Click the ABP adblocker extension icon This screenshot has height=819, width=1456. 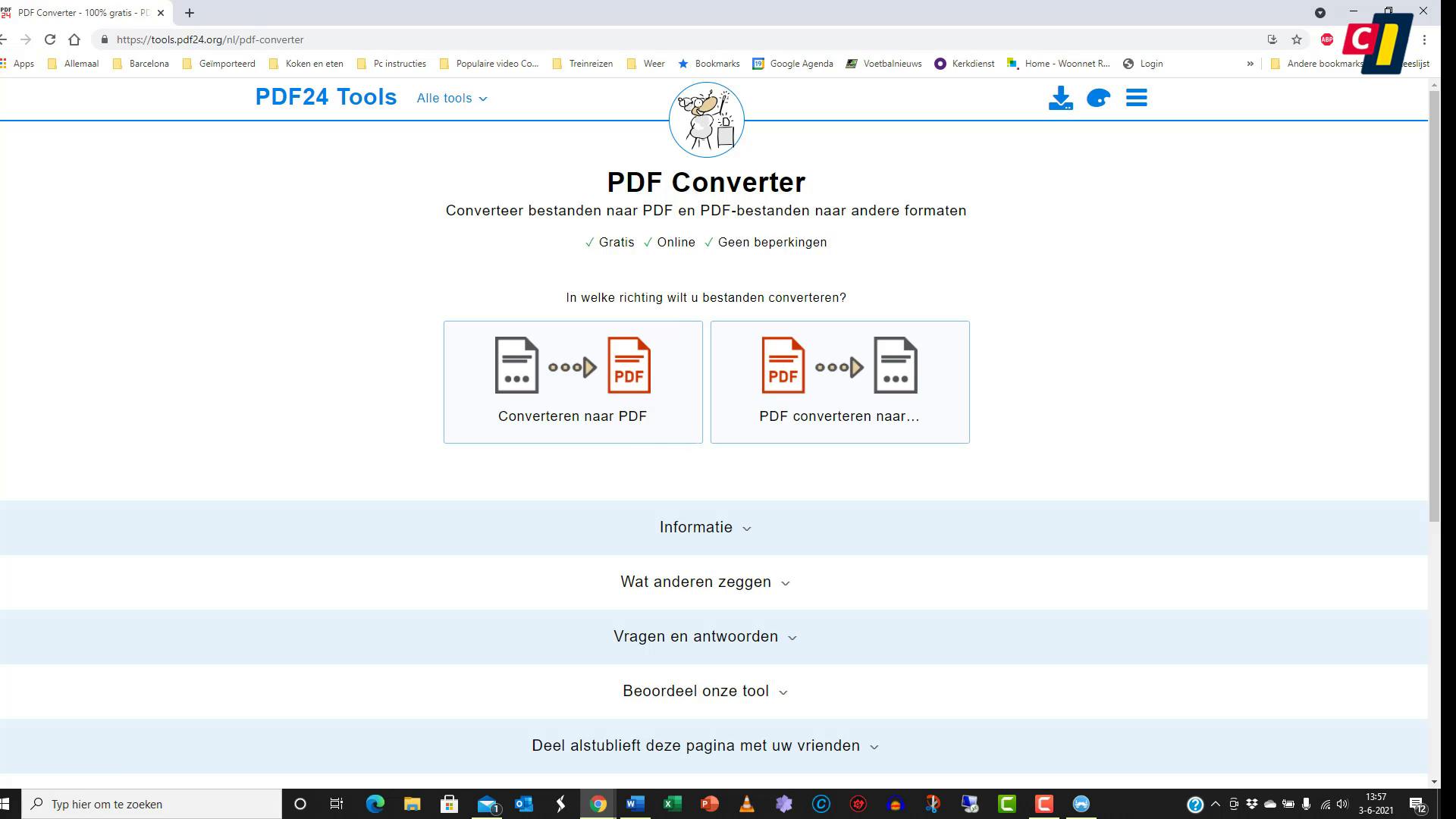(1326, 39)
